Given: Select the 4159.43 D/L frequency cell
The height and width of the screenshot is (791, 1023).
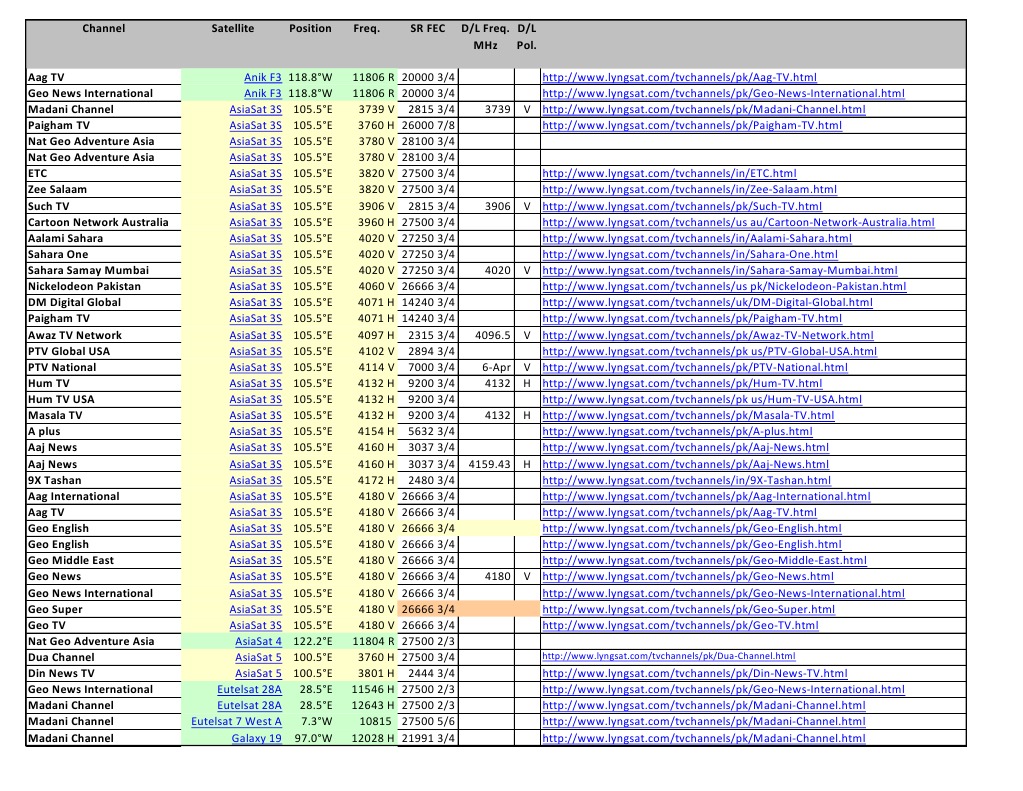Looking at the screenshot, I should pyautogui.click(x=486, y=464).
